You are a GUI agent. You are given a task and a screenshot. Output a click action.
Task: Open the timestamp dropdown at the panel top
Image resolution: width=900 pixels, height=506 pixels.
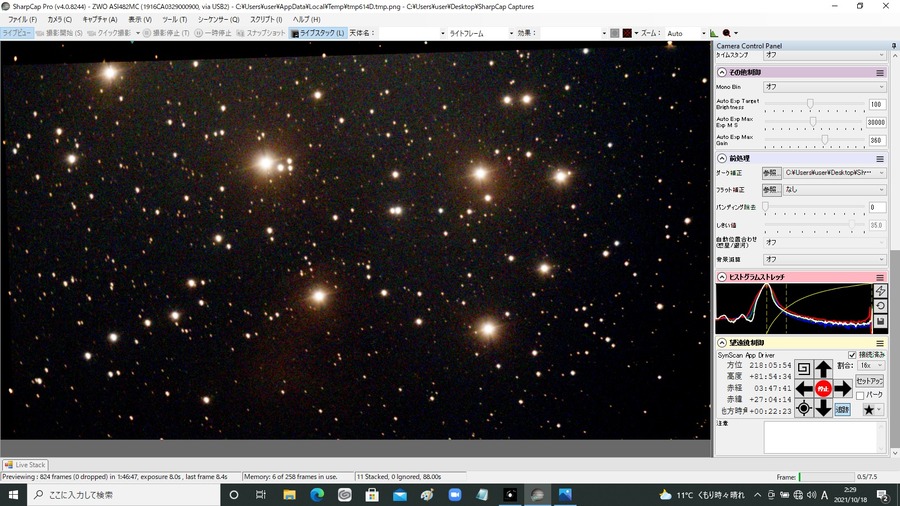(824, 55)
